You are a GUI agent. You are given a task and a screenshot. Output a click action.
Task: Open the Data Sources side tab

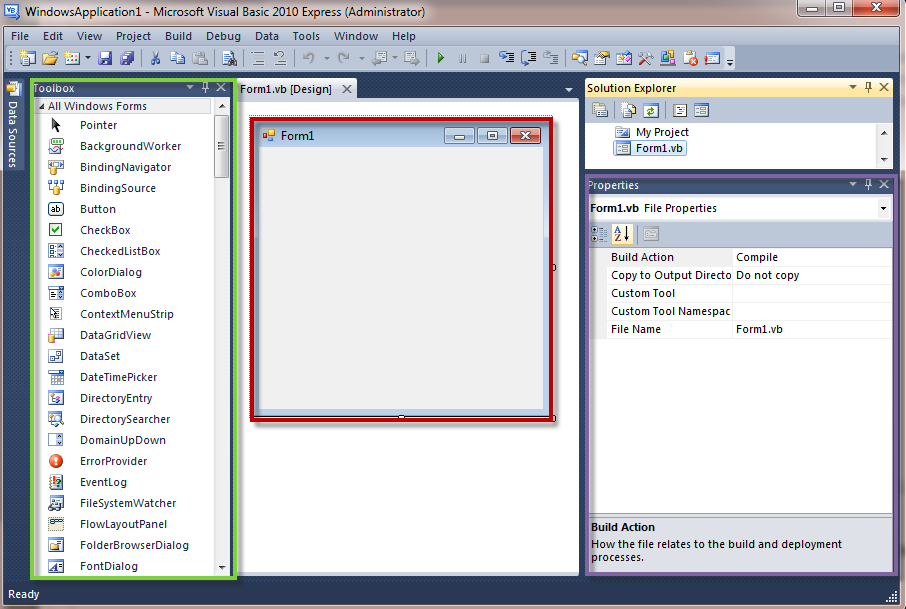point(13,126)
